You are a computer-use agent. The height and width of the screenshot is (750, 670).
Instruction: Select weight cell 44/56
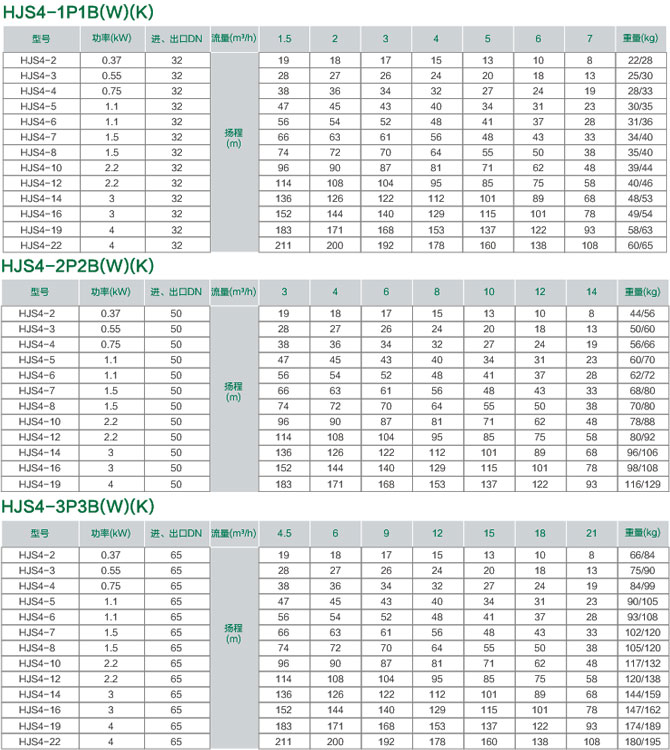point(642,313)
